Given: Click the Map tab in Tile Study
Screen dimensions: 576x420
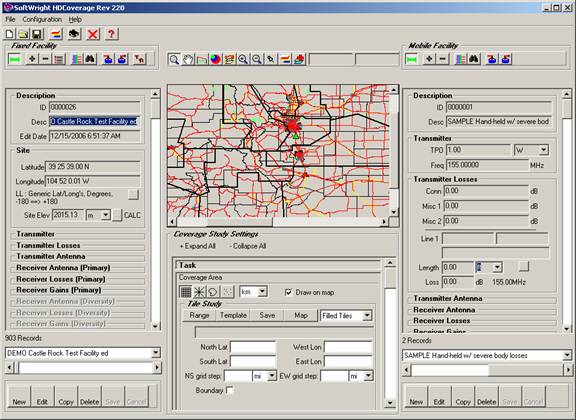Looking at the screenshot, I should (301, 315).
